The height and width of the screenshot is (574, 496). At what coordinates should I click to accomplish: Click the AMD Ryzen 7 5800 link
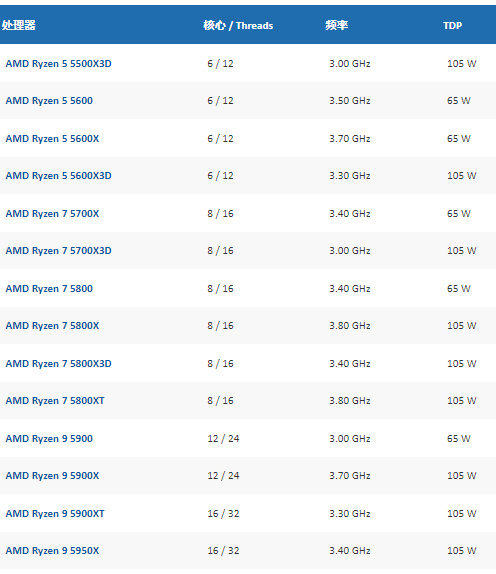(49, 289)
